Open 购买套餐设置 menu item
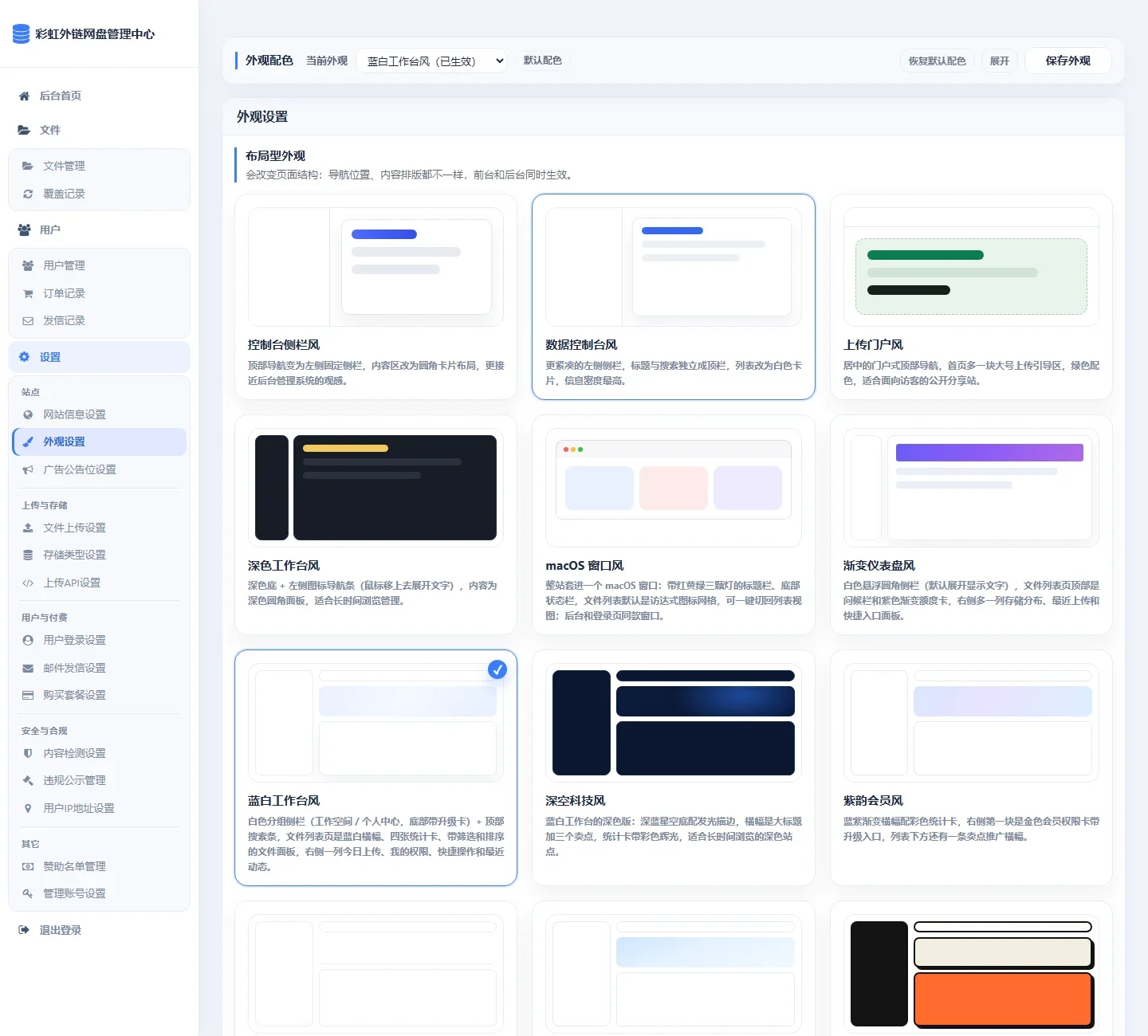1148x1036 pixels. [x=99, y=695]
